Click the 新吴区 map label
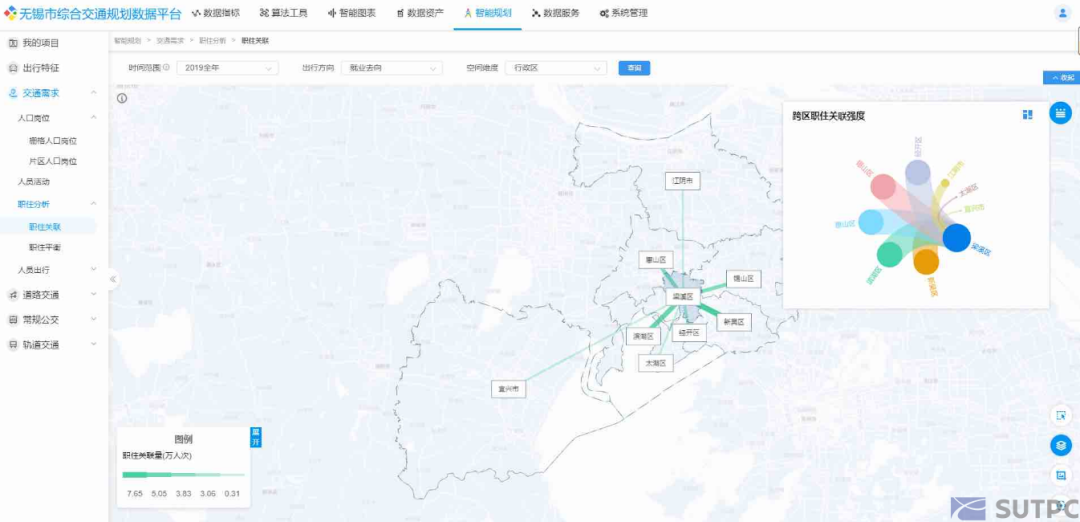Screen dimensions: 1080x522 point(734,322)
